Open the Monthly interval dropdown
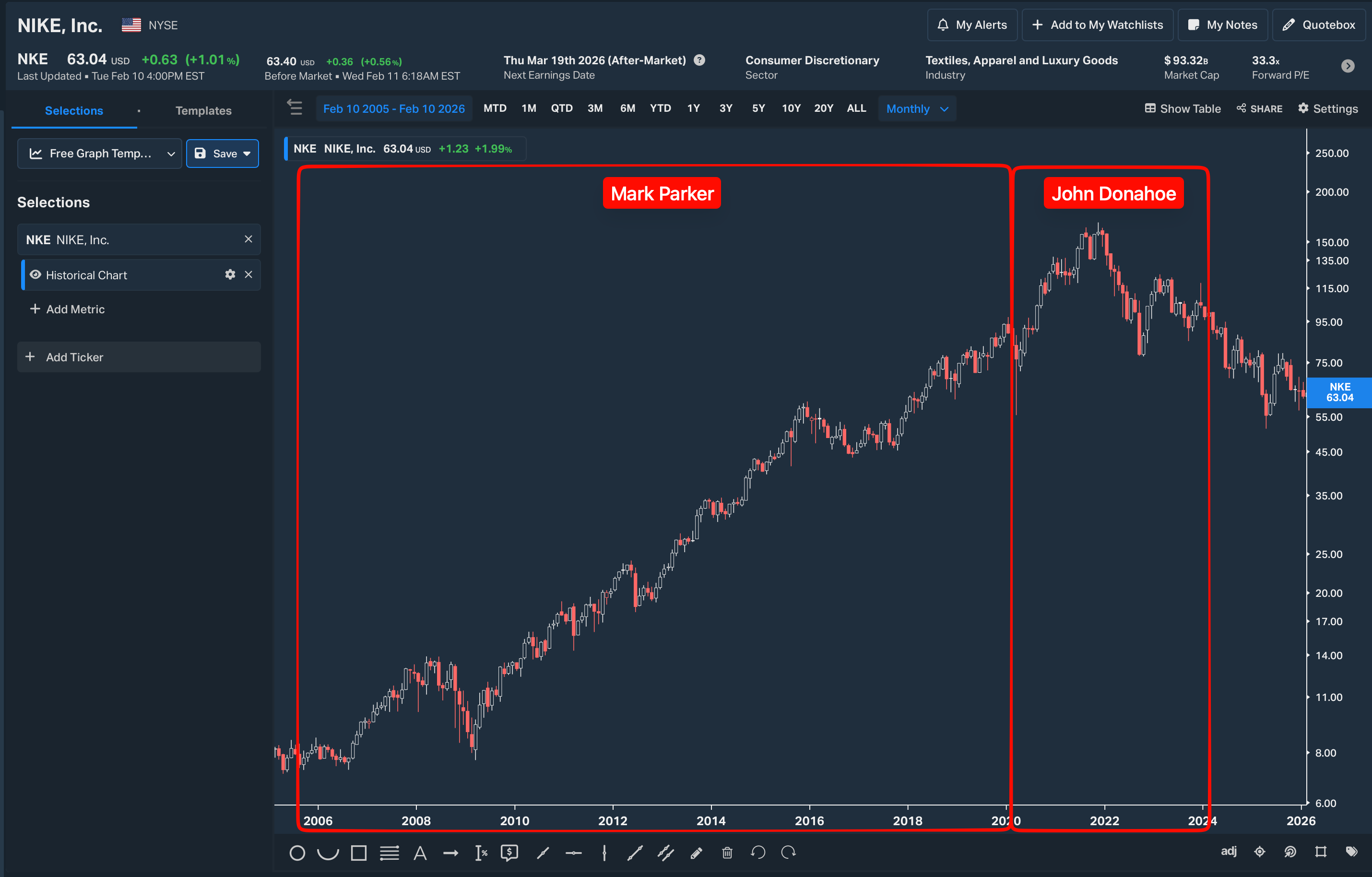Screen dimensions: 1372x877 coord(917,108)
